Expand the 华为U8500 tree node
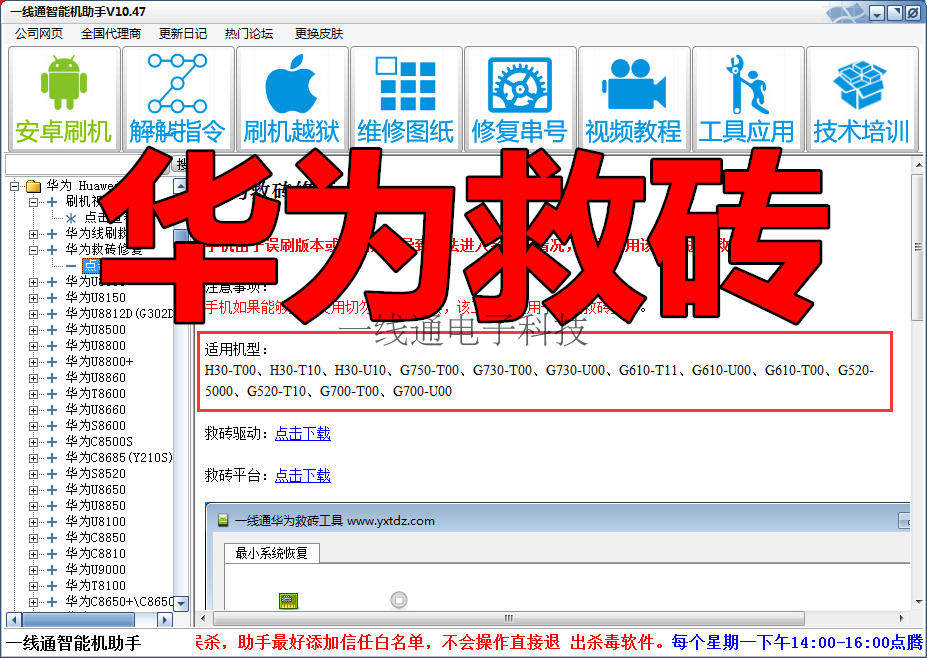This screenshot has width=927, height=658. [33, 330]
